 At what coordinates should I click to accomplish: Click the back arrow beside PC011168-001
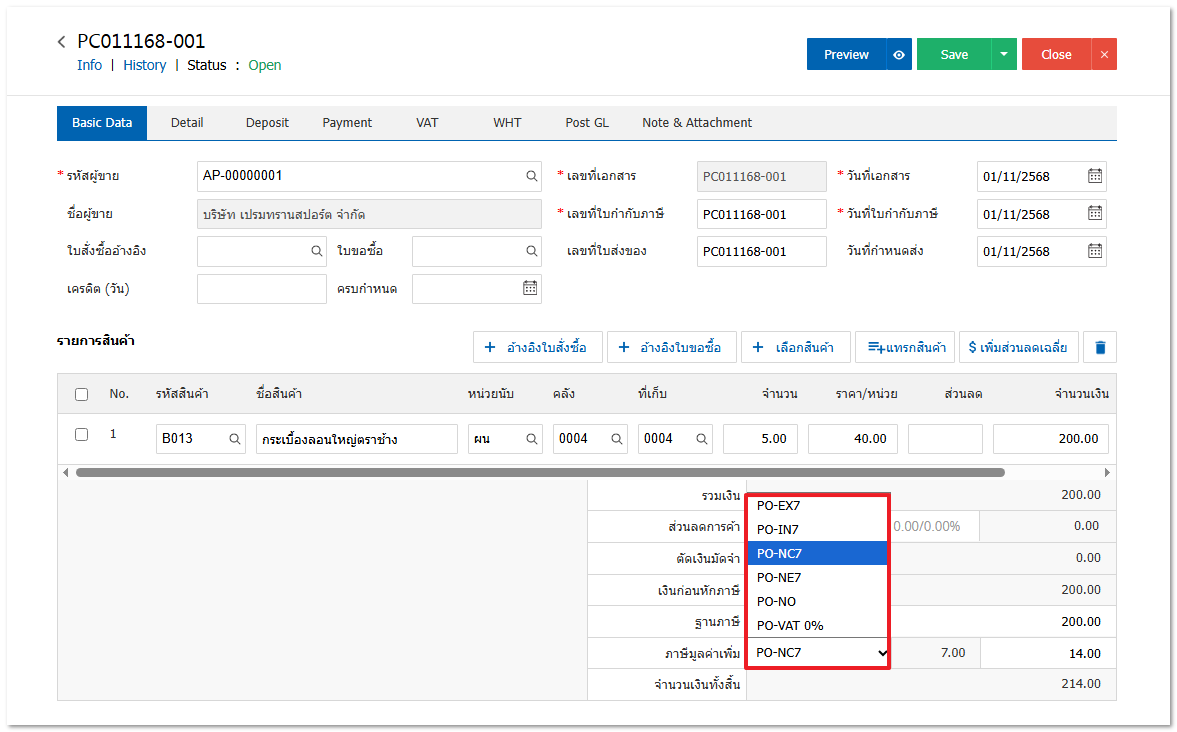pos(62,42)
